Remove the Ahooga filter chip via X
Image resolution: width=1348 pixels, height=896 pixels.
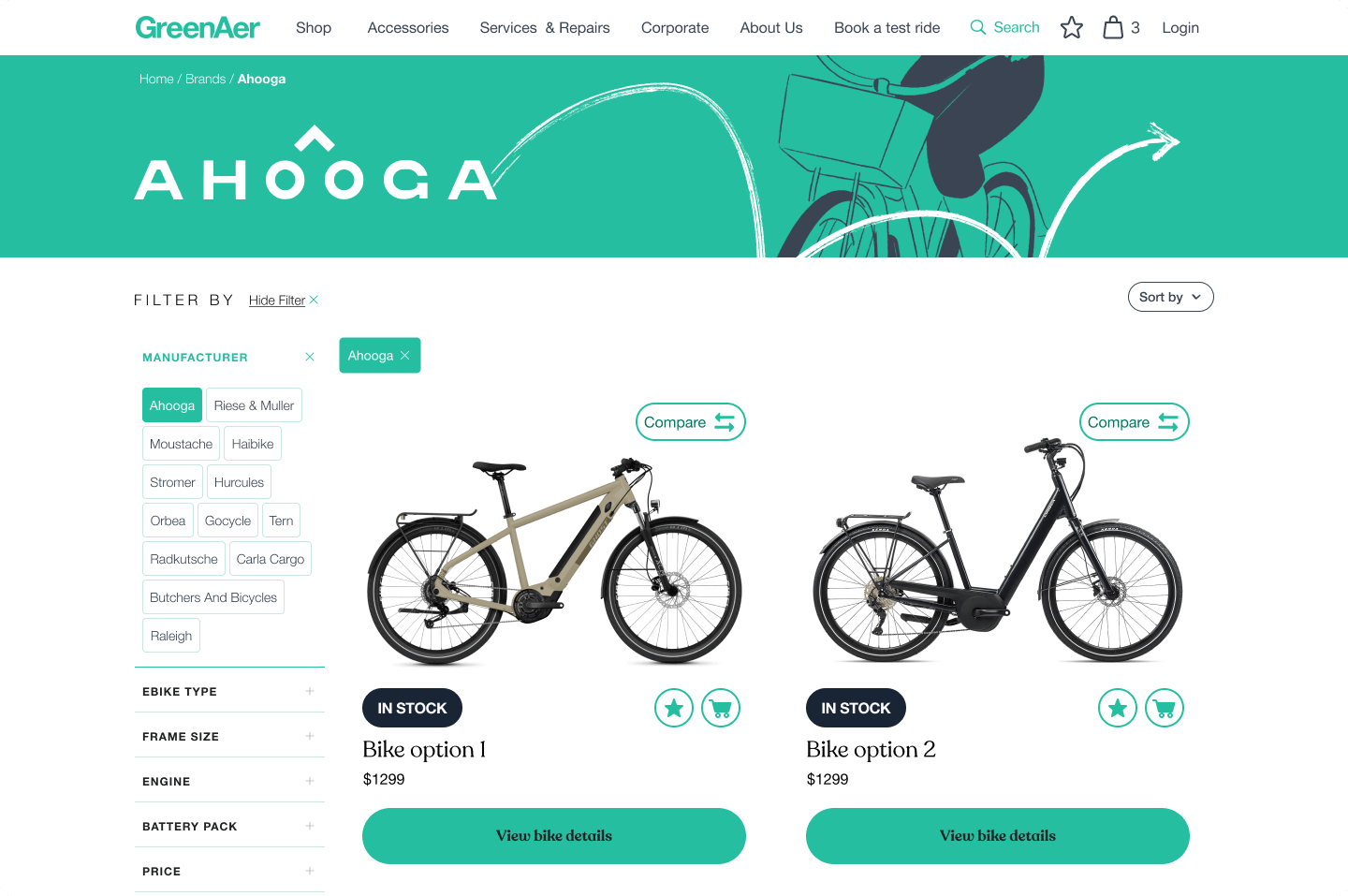point(405,356)
